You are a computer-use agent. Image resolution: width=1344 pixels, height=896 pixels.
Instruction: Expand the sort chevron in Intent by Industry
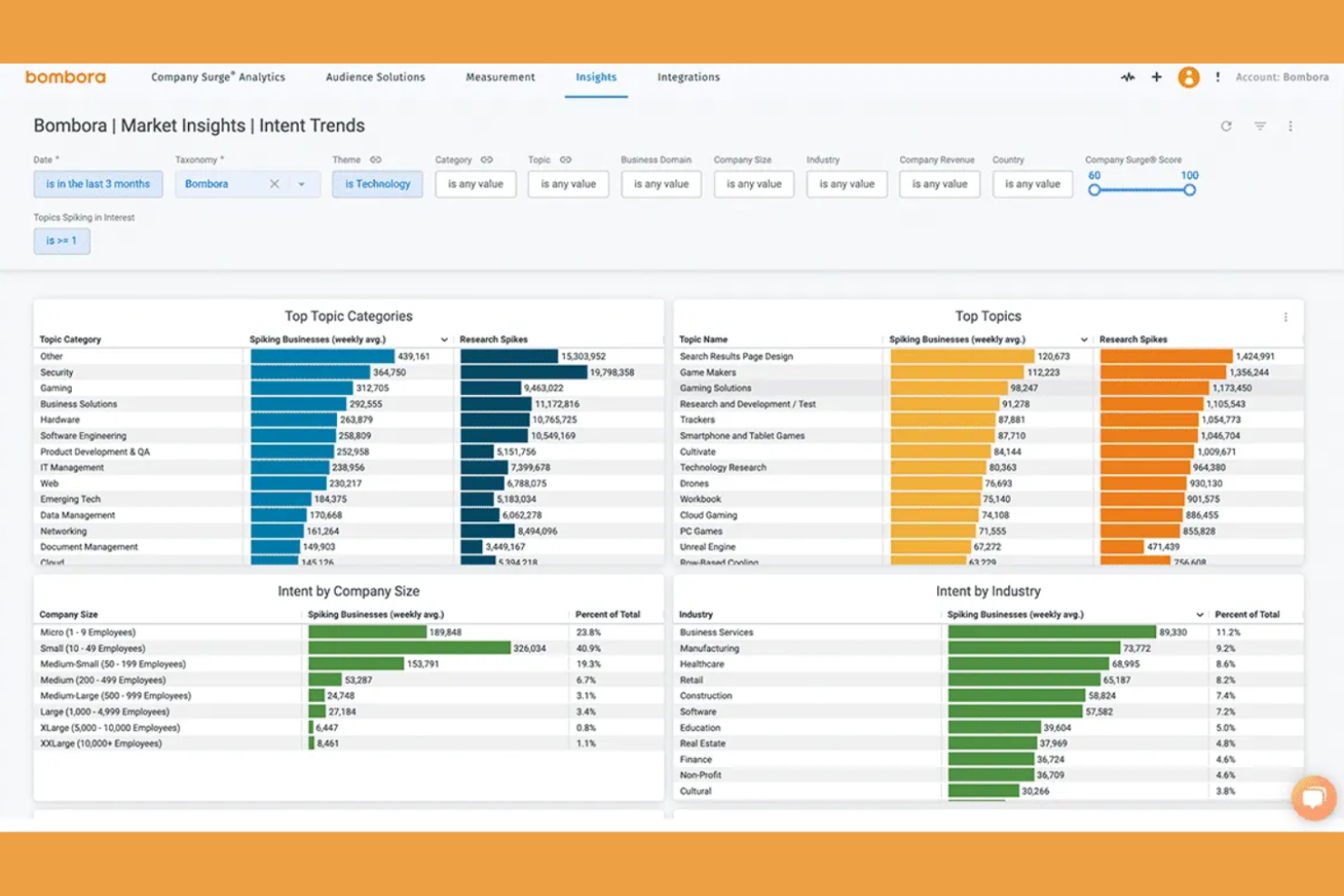click(1201, 614)
